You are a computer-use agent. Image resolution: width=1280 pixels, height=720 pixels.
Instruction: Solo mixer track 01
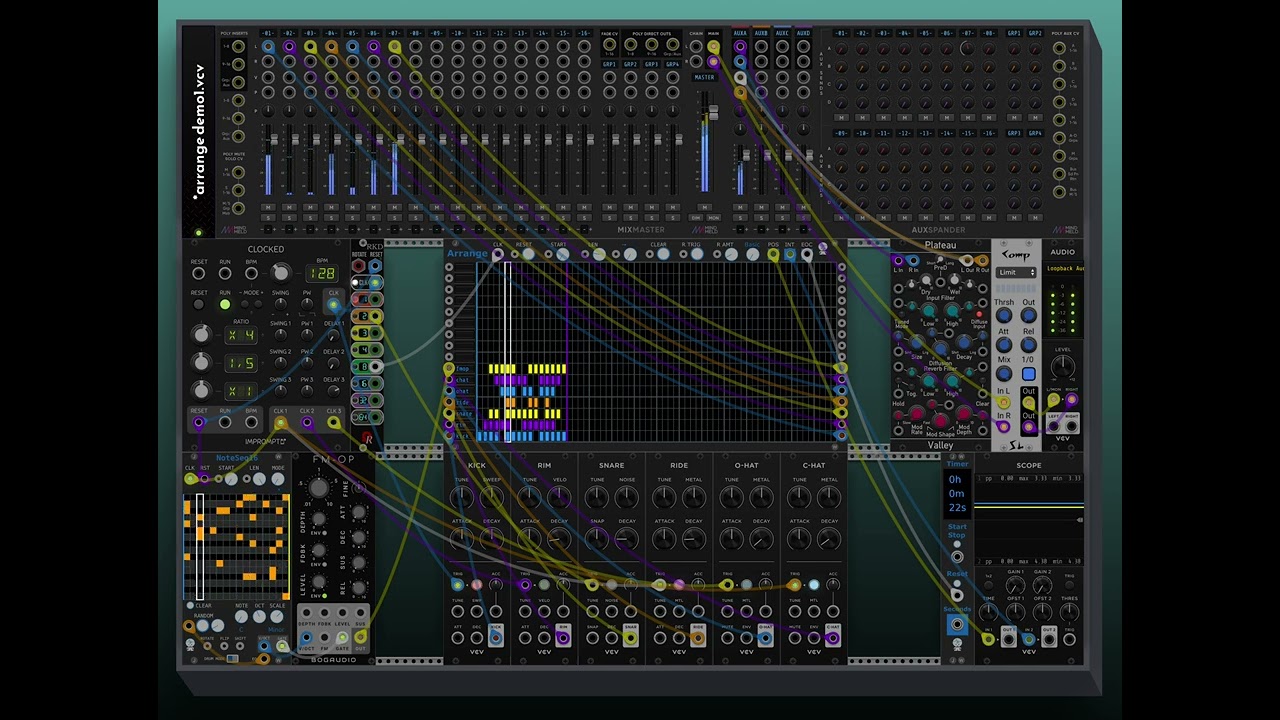268,217
